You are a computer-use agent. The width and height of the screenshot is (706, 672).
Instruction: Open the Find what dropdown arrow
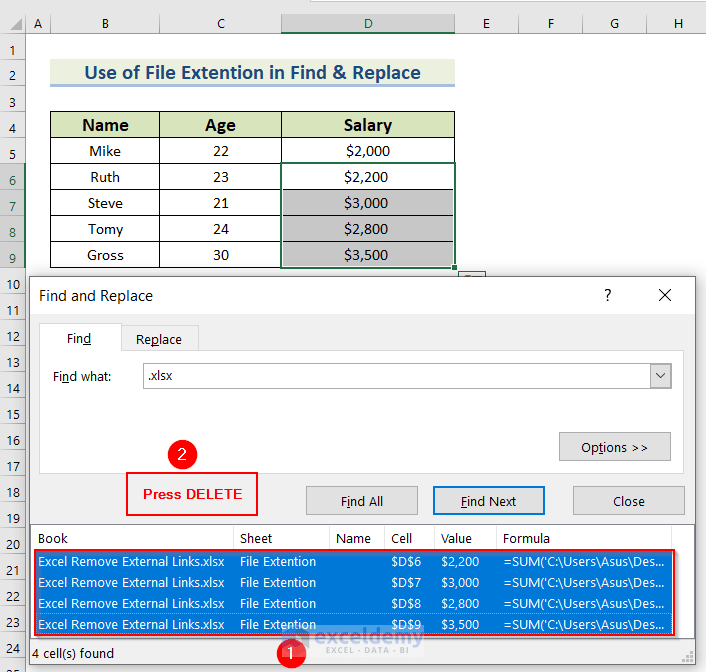[x=660, y=376]
